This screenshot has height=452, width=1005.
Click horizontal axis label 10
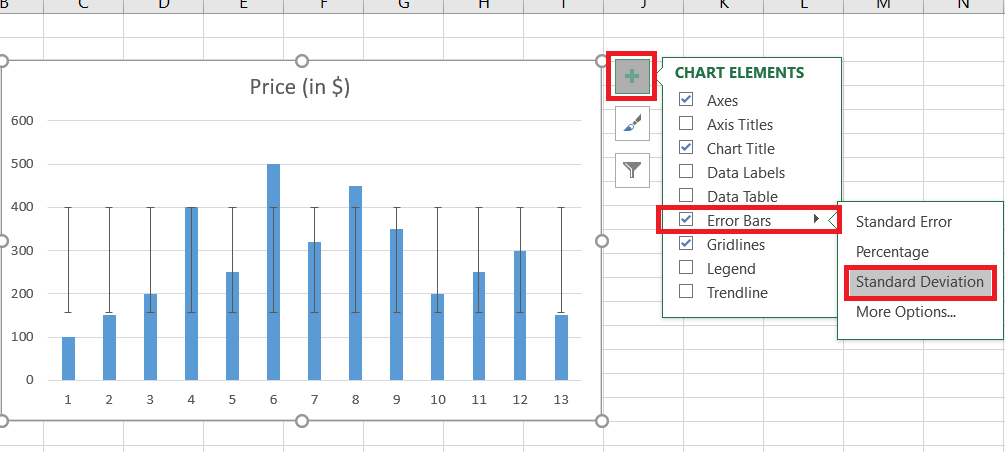point(438,399)
